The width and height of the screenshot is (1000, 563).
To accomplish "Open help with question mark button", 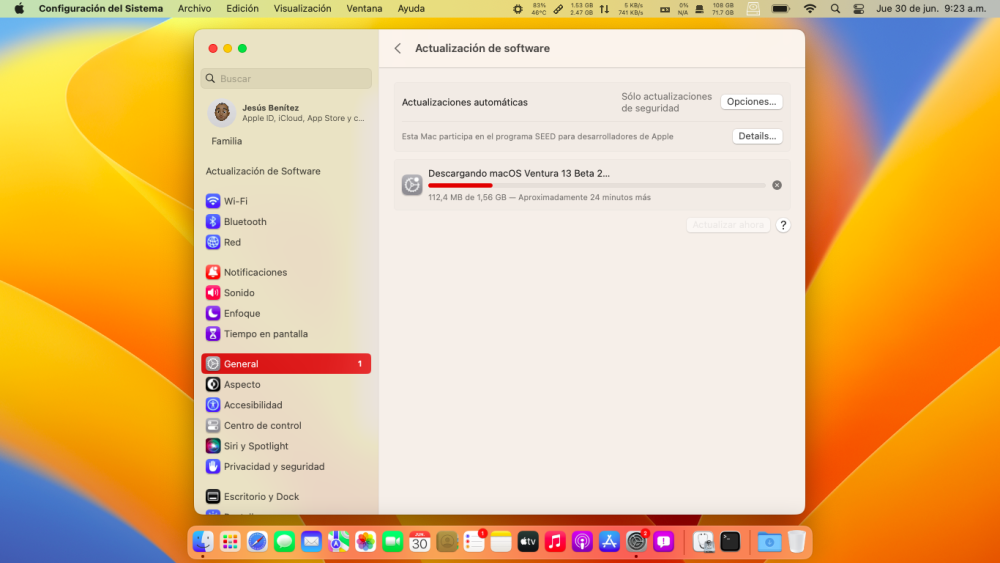I will pos(783,225).
